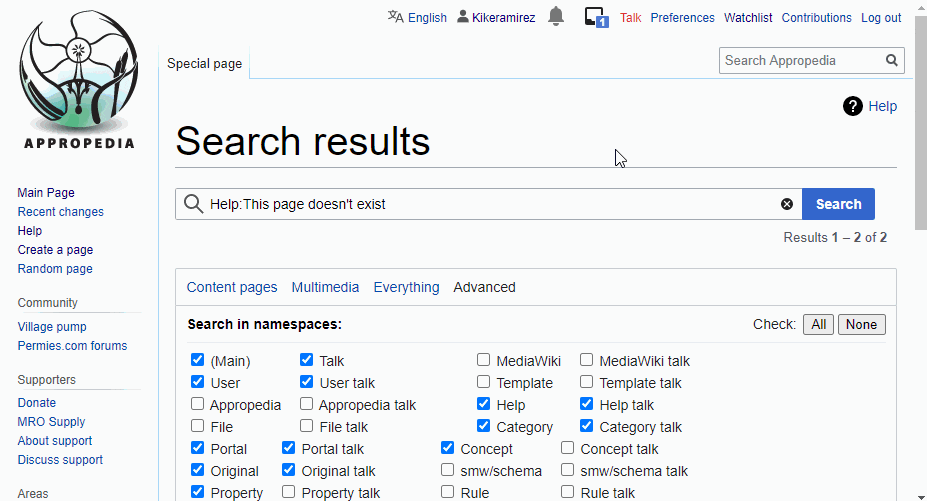
Task: Enable the MediaWiki namespace checkbox
Action: (x=484, y=360)
